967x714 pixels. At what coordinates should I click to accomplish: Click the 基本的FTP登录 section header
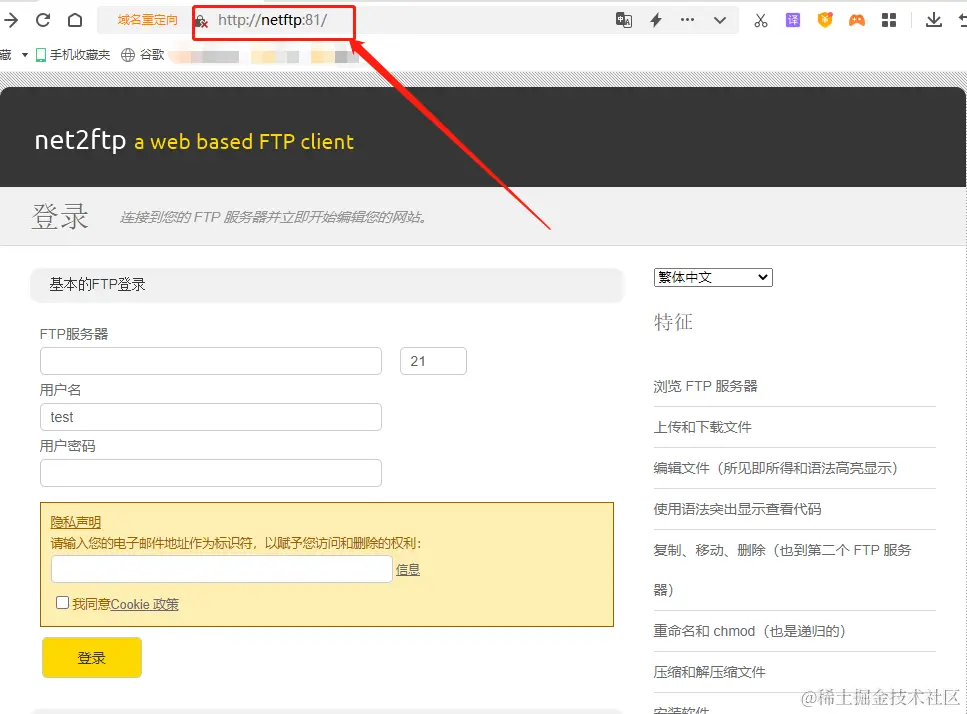pyautogui.click(x=327, y=285)
